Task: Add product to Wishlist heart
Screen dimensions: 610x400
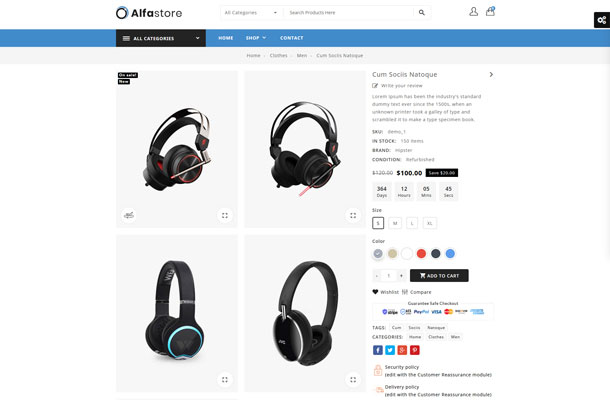Action: 375,292
